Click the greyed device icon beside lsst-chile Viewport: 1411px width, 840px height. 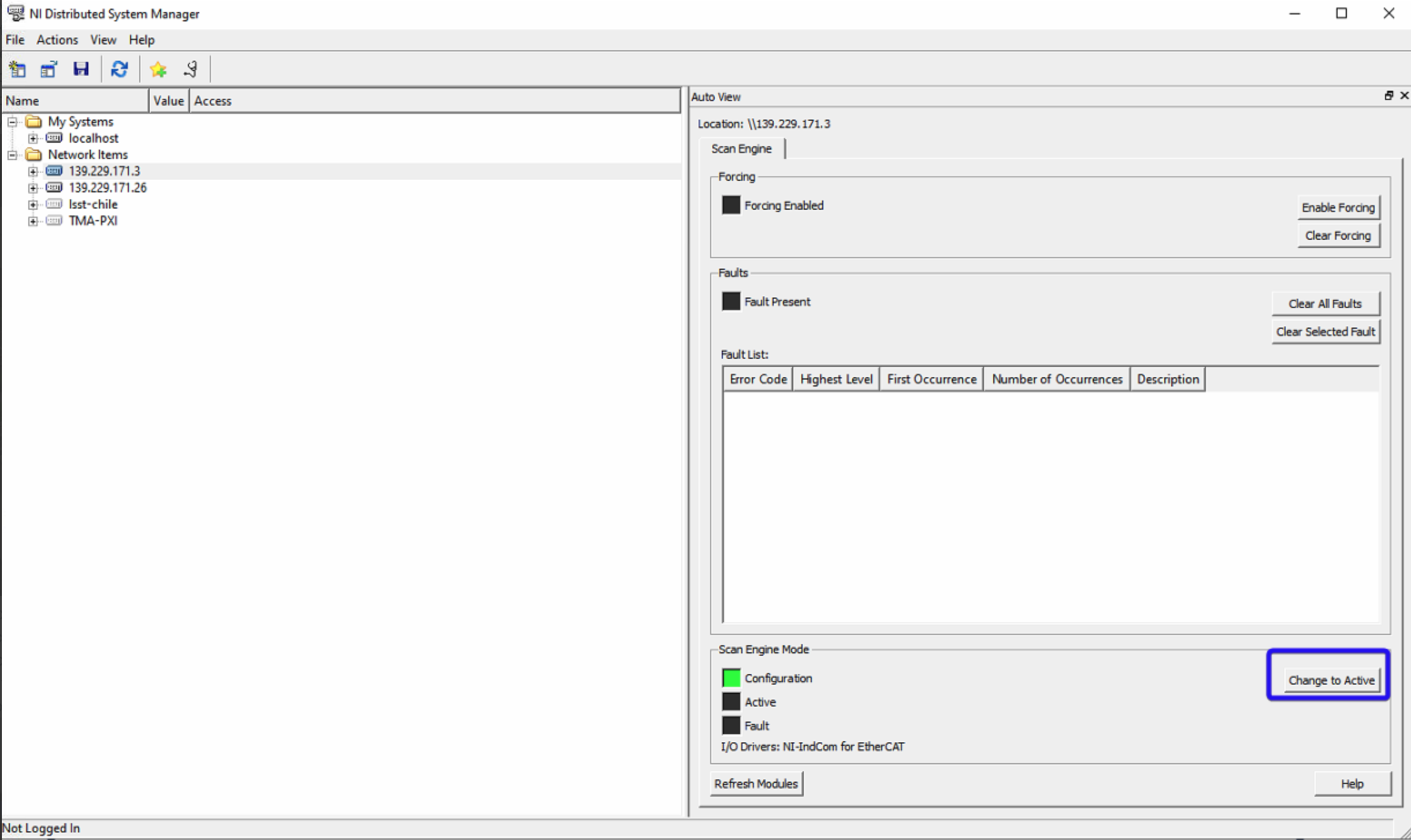pos(54,204)
